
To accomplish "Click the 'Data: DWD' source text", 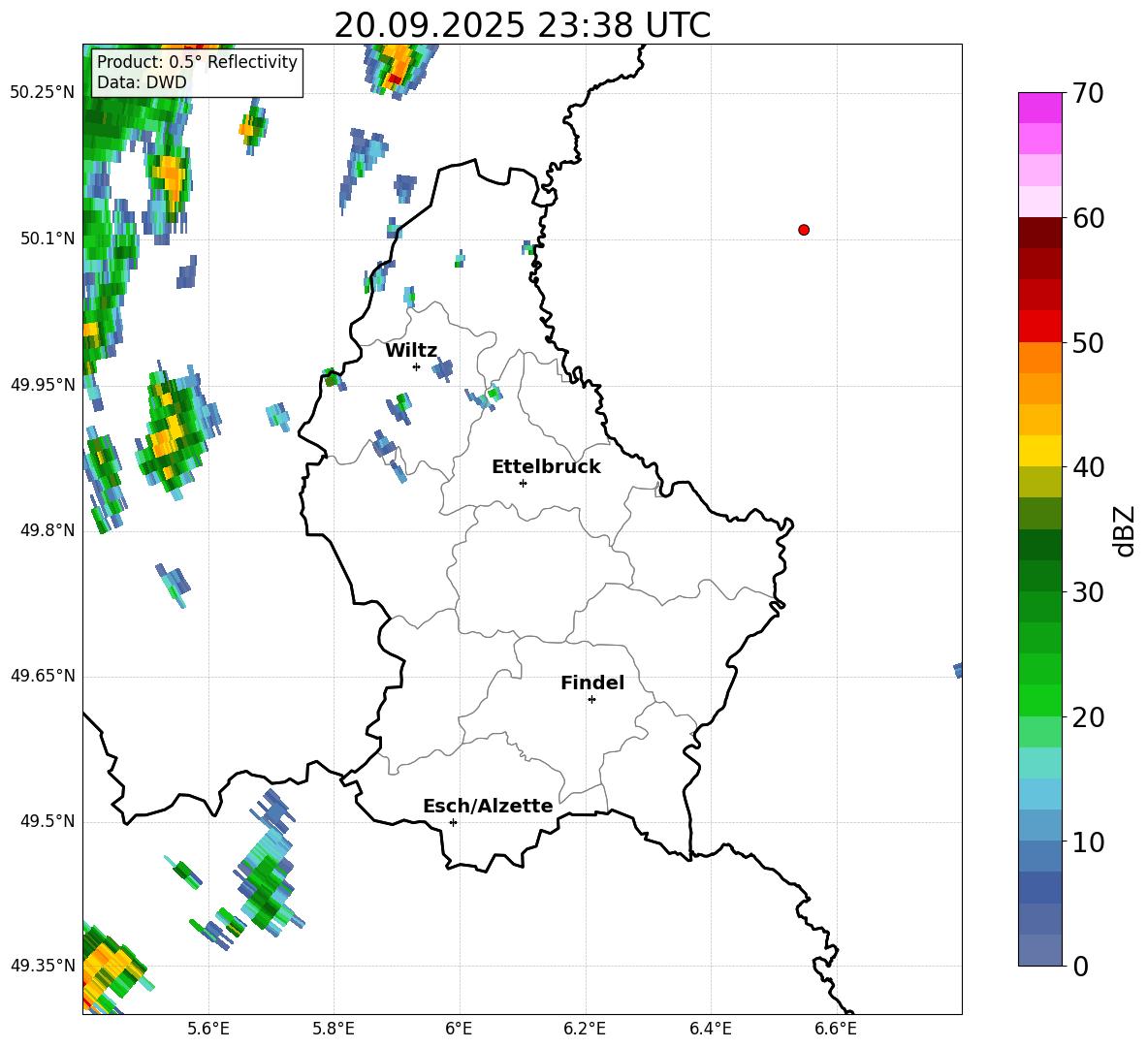I will (x=142, y=82).
